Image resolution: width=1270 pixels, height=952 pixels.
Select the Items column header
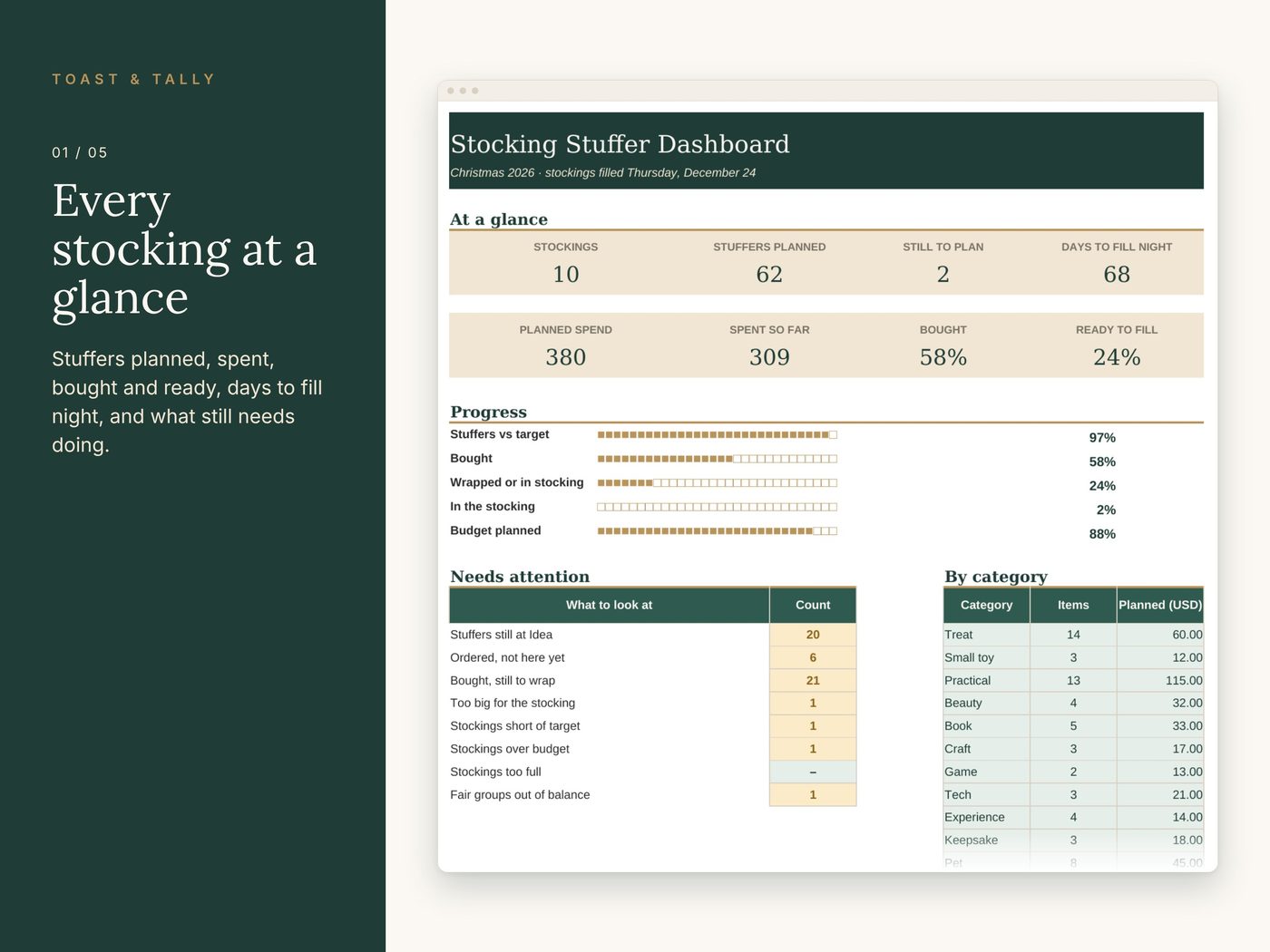click(1073, 605)
